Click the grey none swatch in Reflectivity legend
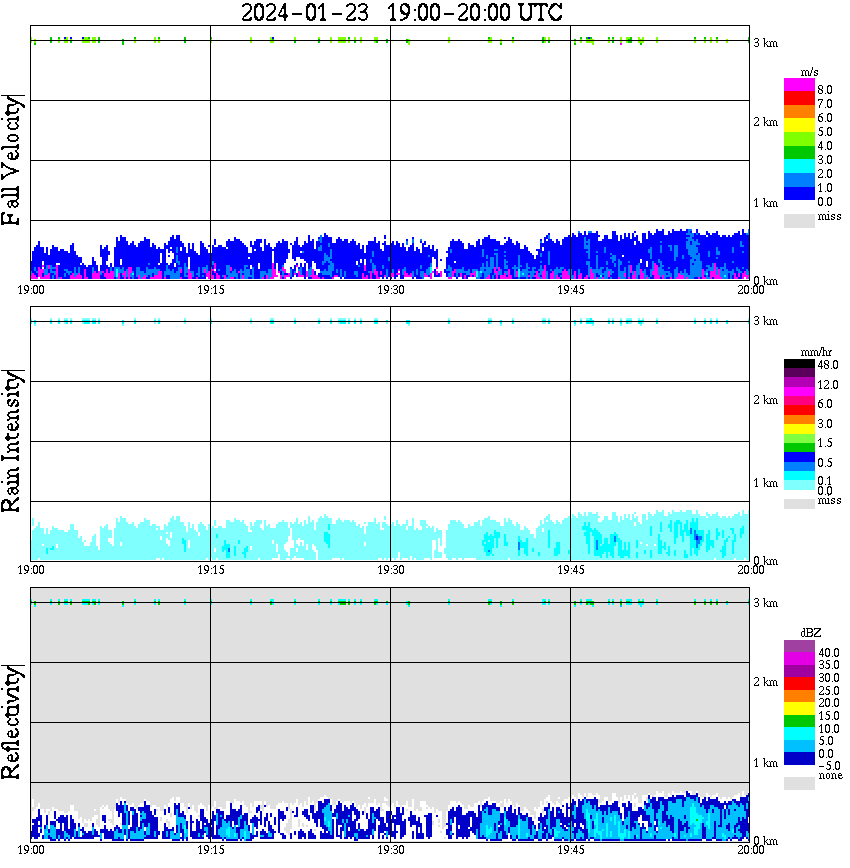The width and height of the screenshot is (850, 868). coord(799,783)
